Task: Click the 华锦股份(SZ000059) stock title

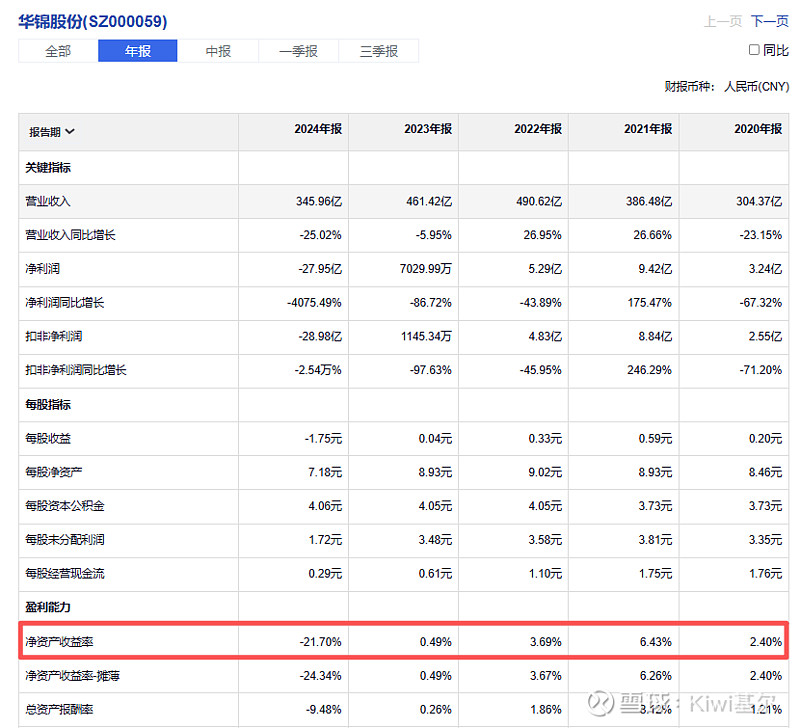Action: (93, 21)
